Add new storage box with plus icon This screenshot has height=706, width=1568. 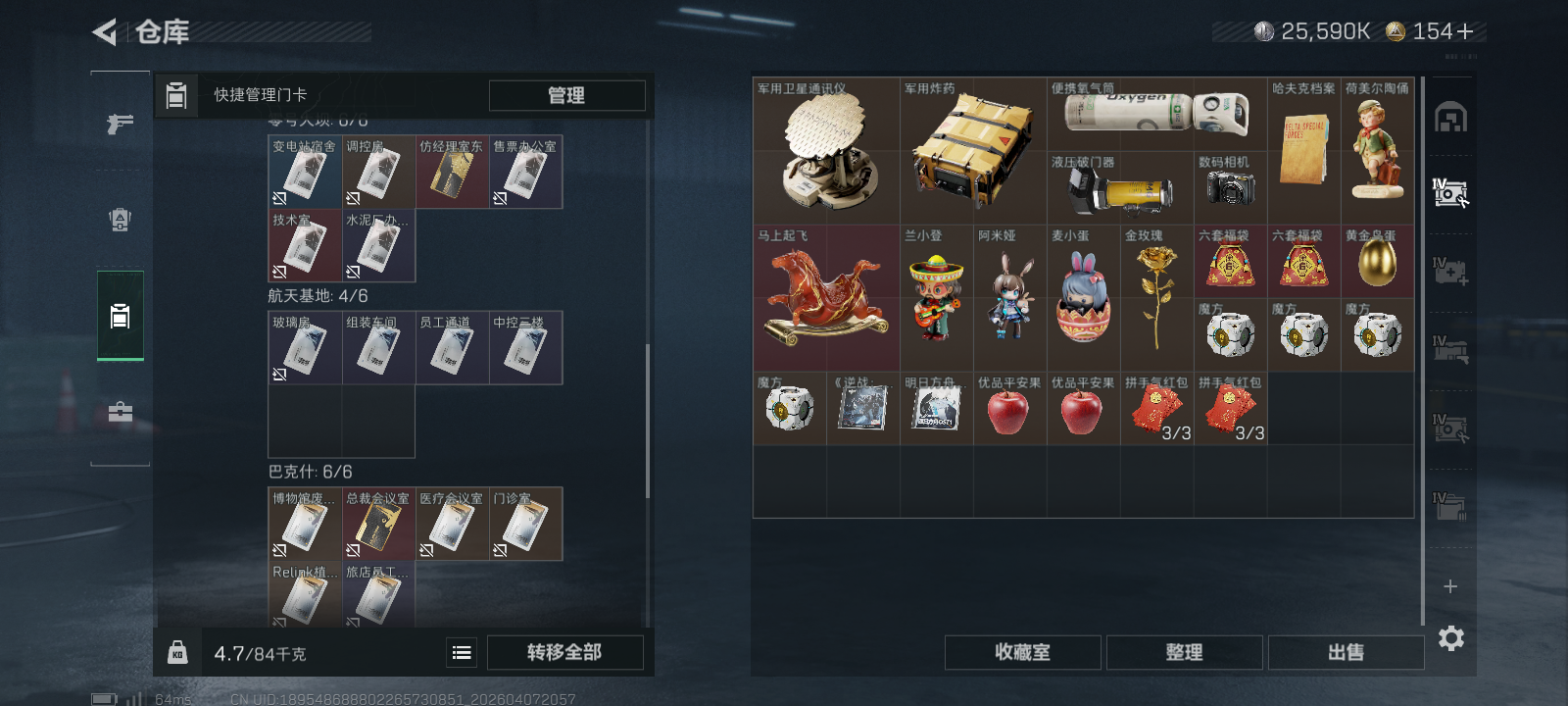click(1450, 586)
